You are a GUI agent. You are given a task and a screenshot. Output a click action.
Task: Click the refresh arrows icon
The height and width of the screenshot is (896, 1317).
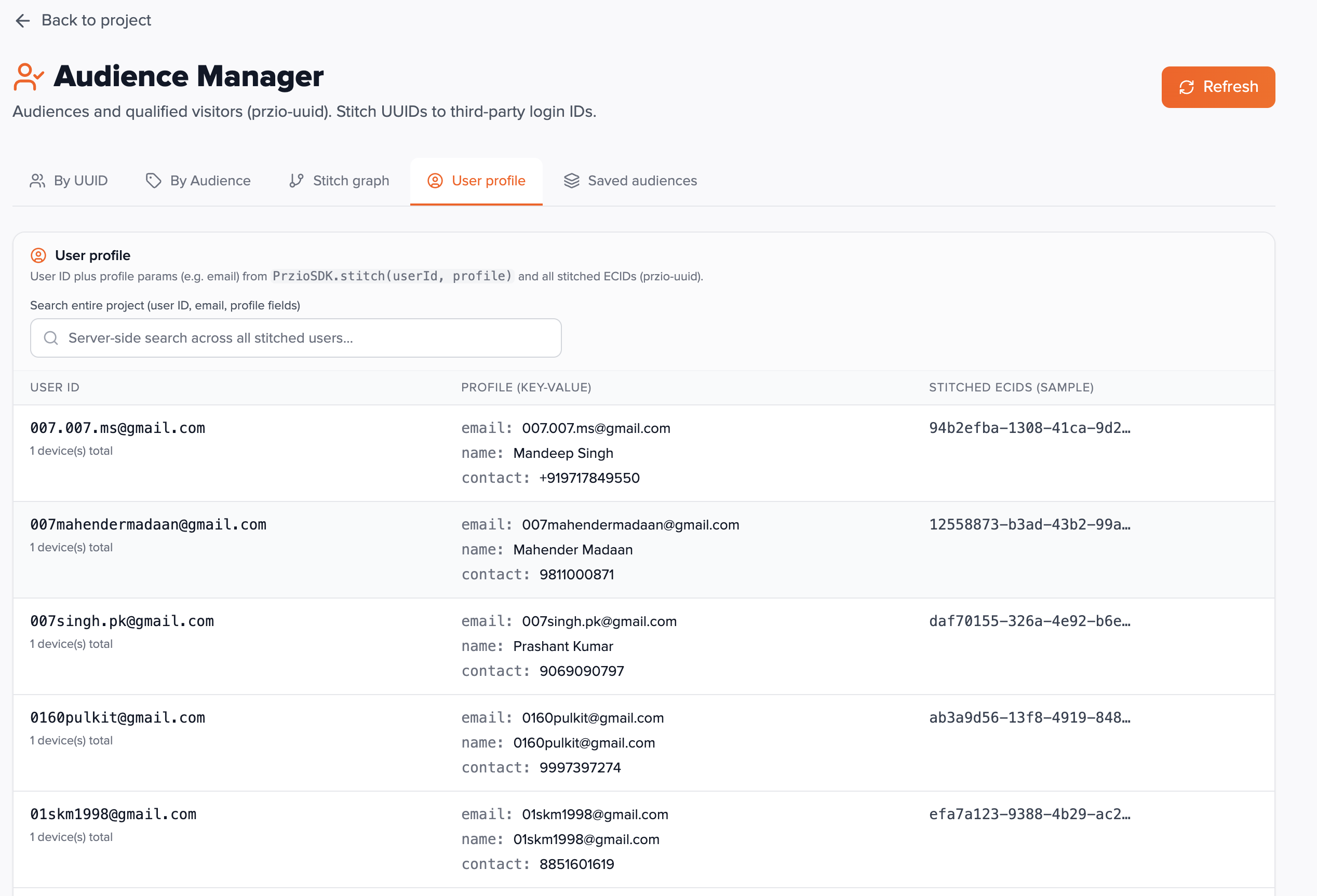coord(1186,87)
